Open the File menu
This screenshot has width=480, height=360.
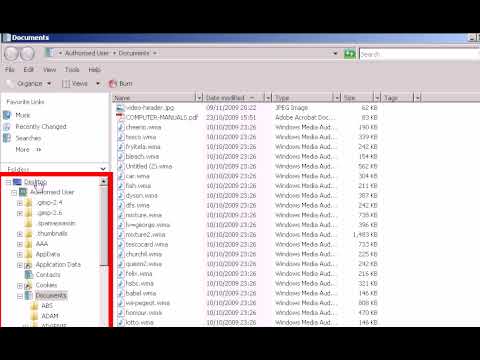[10, 70]
